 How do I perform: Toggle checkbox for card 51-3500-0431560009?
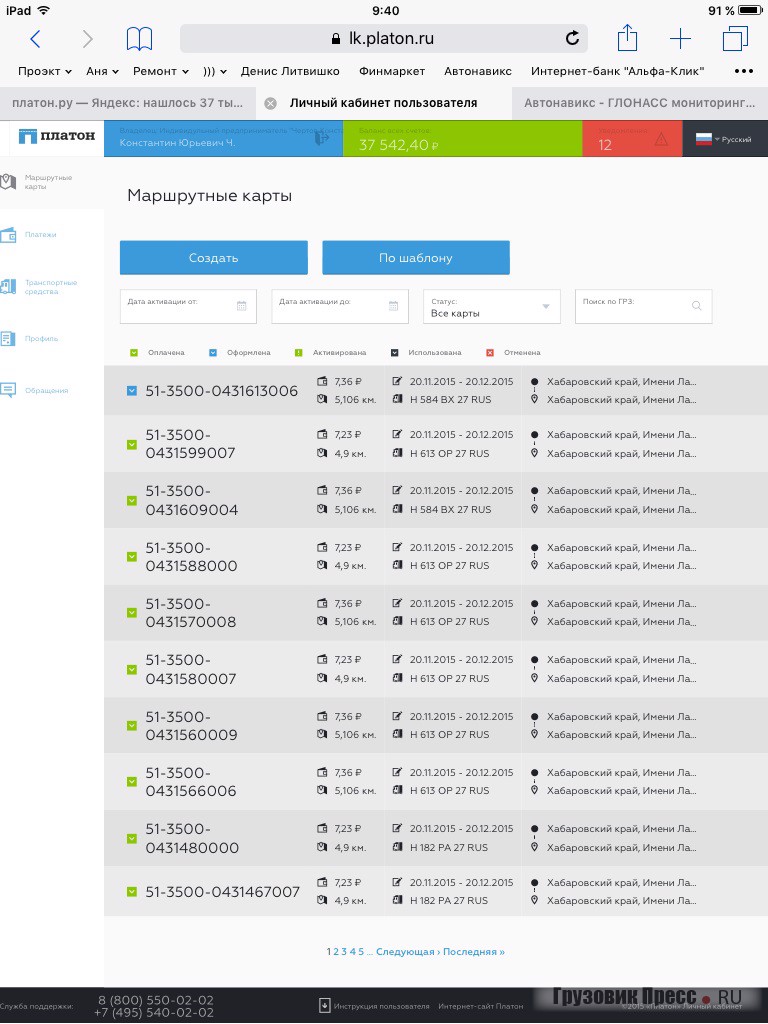(131, 726)
